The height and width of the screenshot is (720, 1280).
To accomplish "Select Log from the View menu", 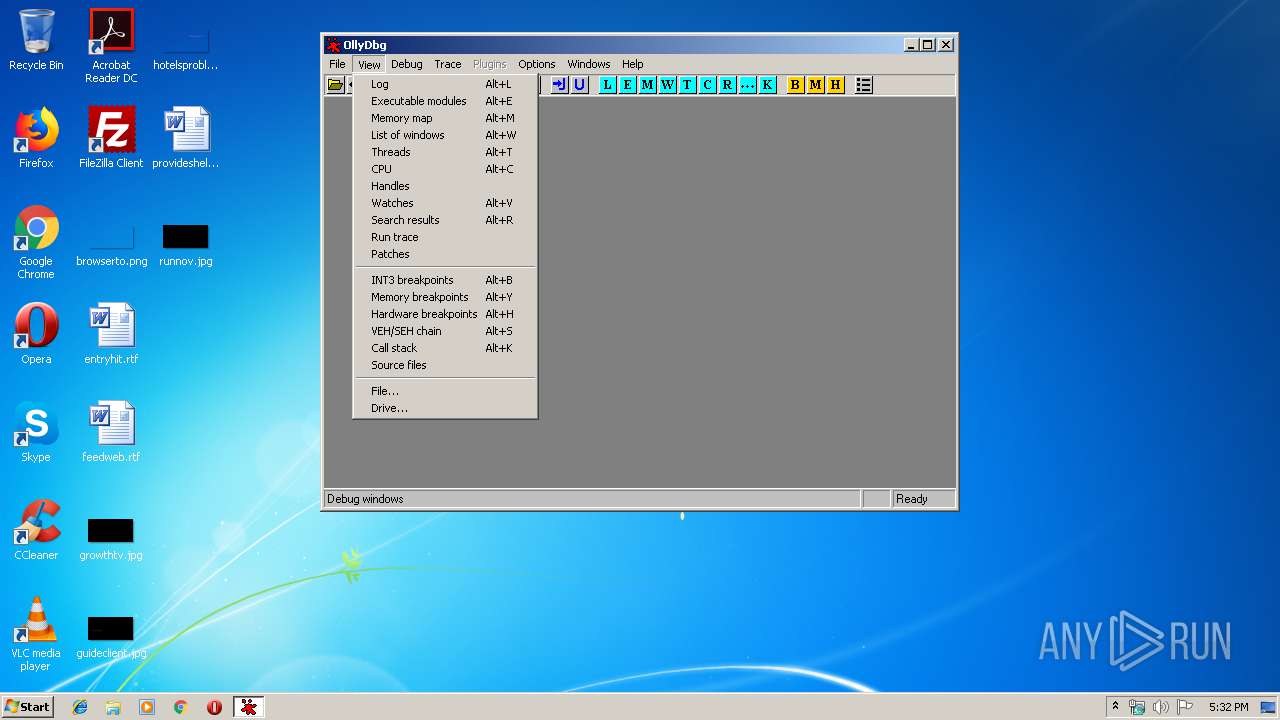I will [445, 84].
